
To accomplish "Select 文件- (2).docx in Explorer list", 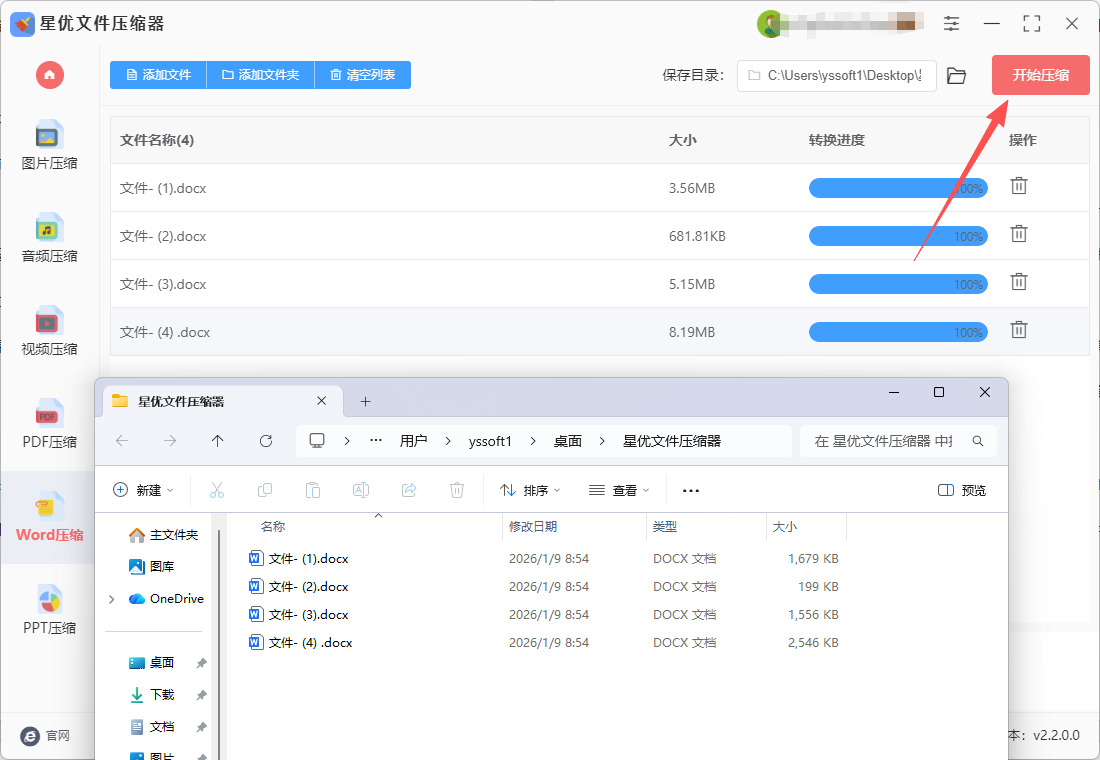I will tap(308, 587).
